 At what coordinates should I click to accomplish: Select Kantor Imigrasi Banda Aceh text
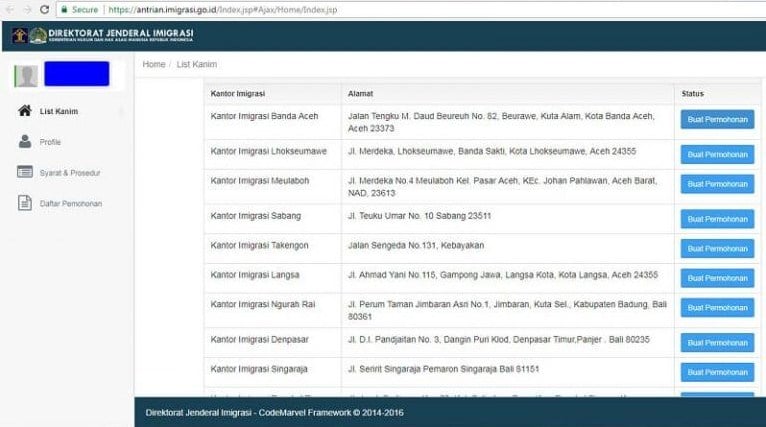tap(264, 116)
